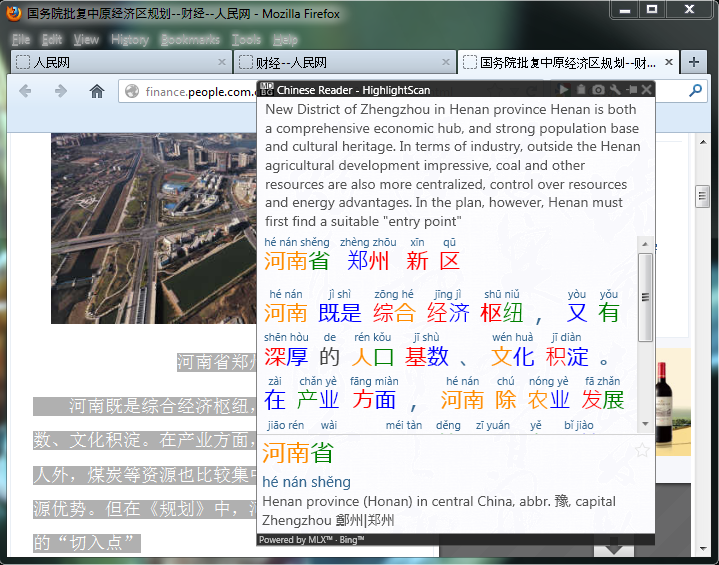The image size is (719, 565).
Task: Click Powered by MLX Bing footer text
Action: pyautogui.click(x=311, y=540)
